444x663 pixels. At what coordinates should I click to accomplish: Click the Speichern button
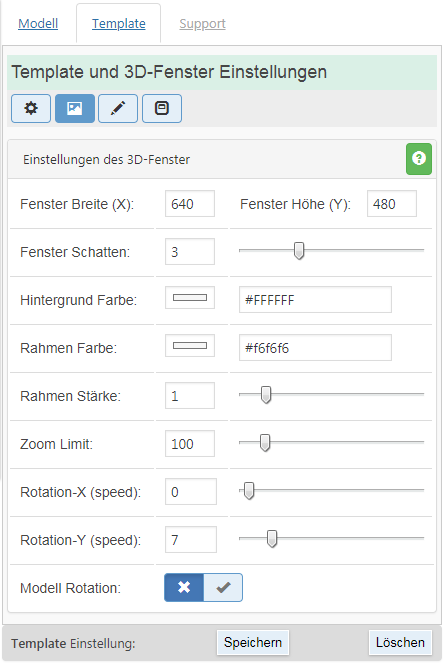(253, 642)
